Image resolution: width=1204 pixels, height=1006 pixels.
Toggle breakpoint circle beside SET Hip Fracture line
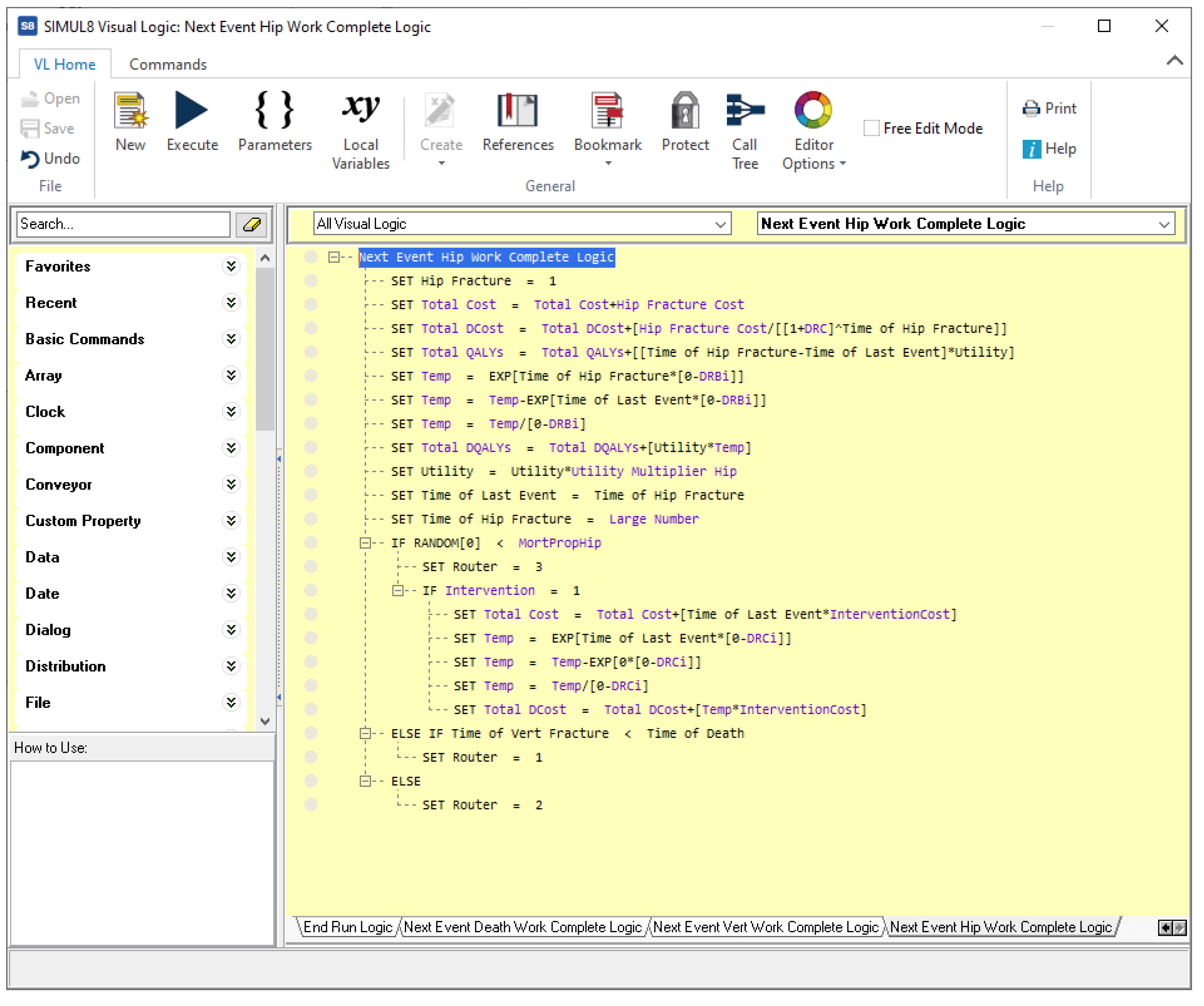[x=311, y=281]
